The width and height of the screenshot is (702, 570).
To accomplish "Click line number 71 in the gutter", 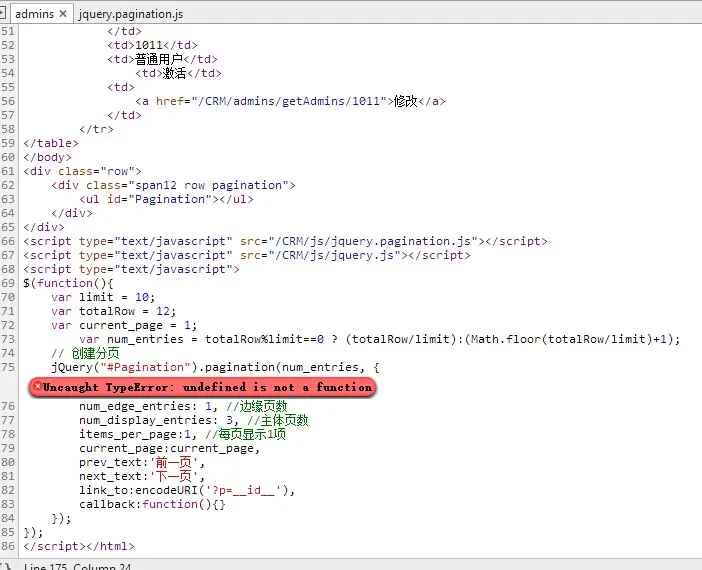I will [x=8, y=311].
